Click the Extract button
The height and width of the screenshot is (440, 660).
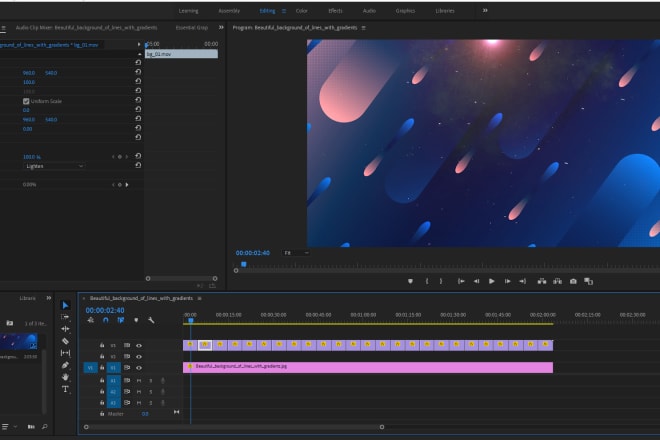tap(557, 281)
